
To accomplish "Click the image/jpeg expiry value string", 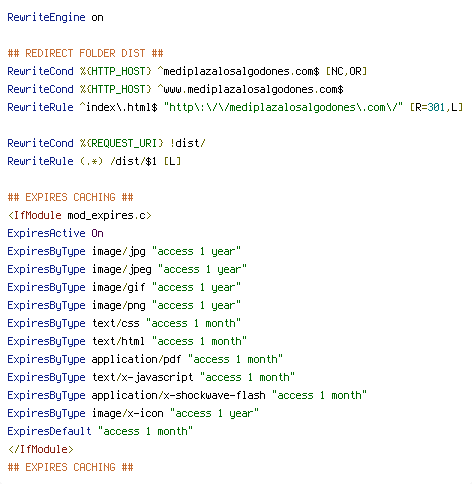I will pos(202,269).
